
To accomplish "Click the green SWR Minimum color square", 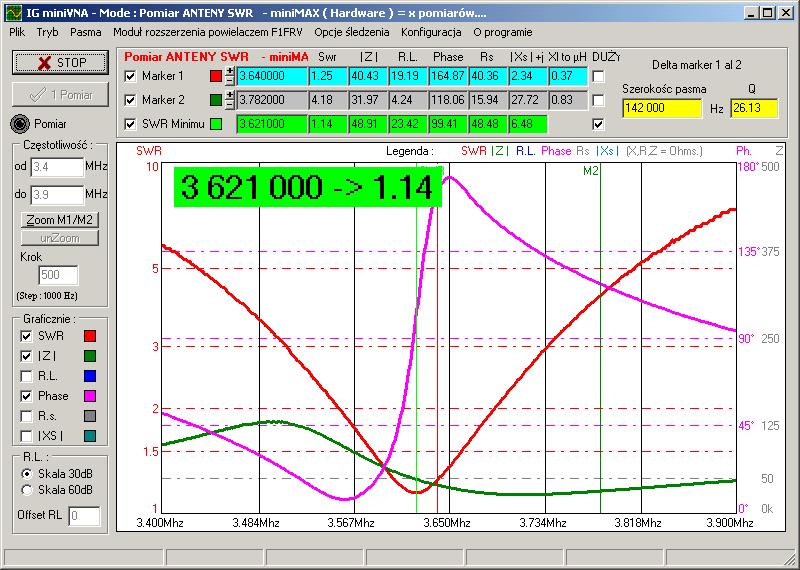I will 216,124.
